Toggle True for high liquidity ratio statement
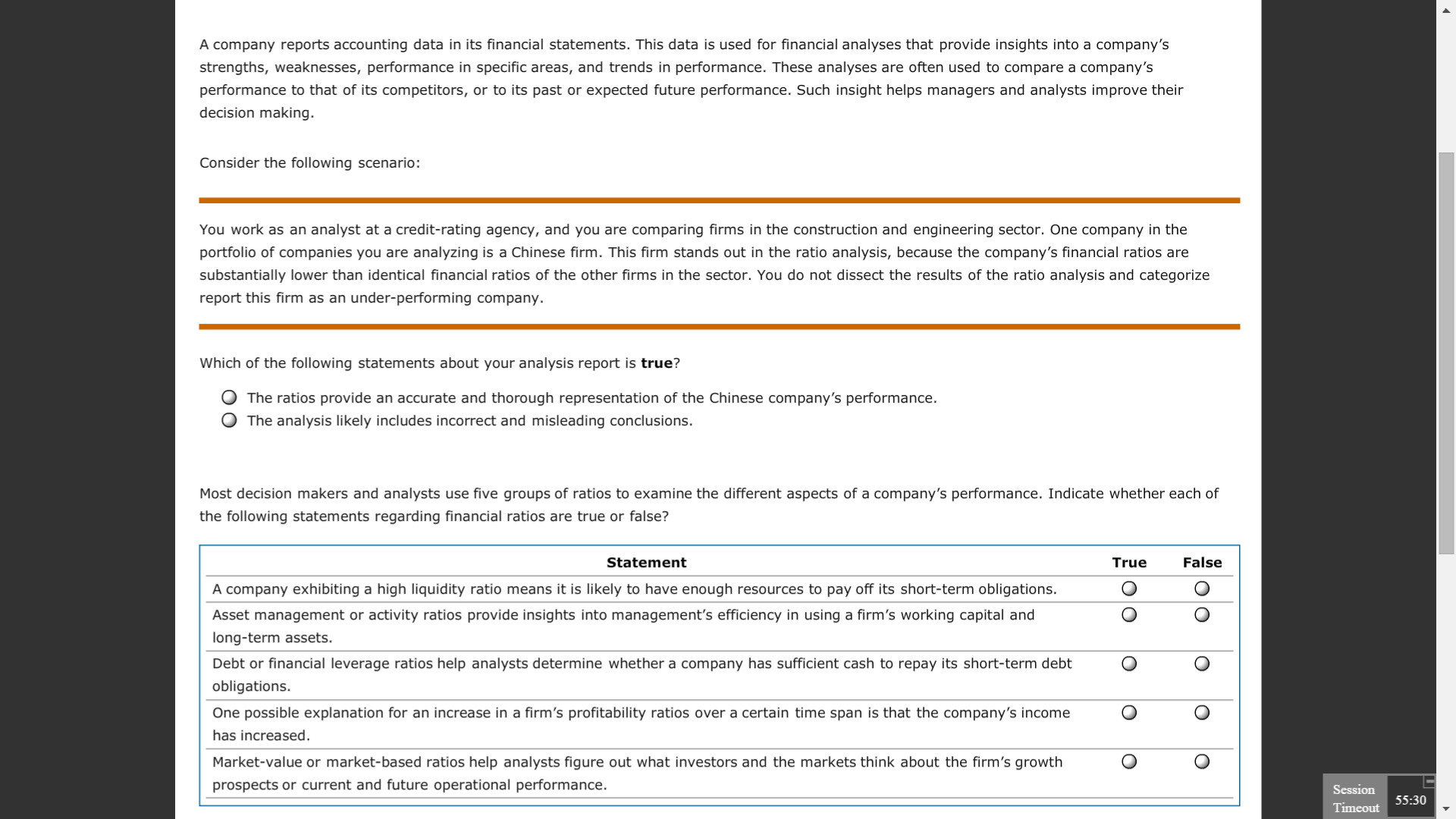The image size is (1456, 819). 1128,589
